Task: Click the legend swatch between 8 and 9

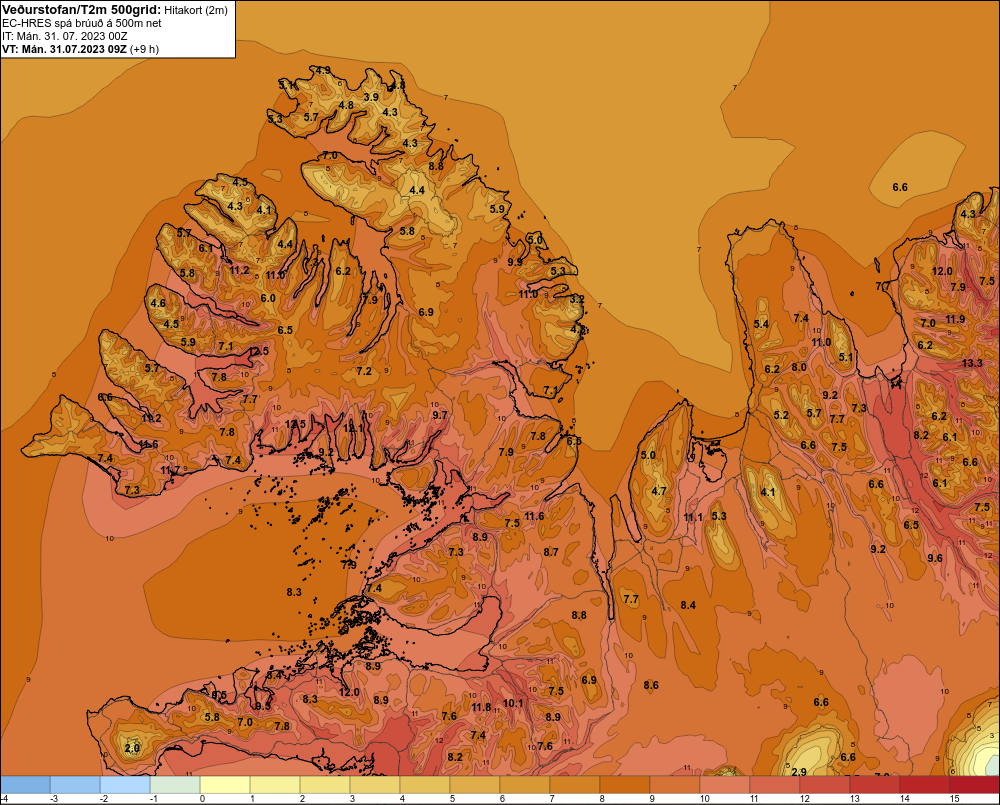Action: pyautogui.click(x=625, y=785)
